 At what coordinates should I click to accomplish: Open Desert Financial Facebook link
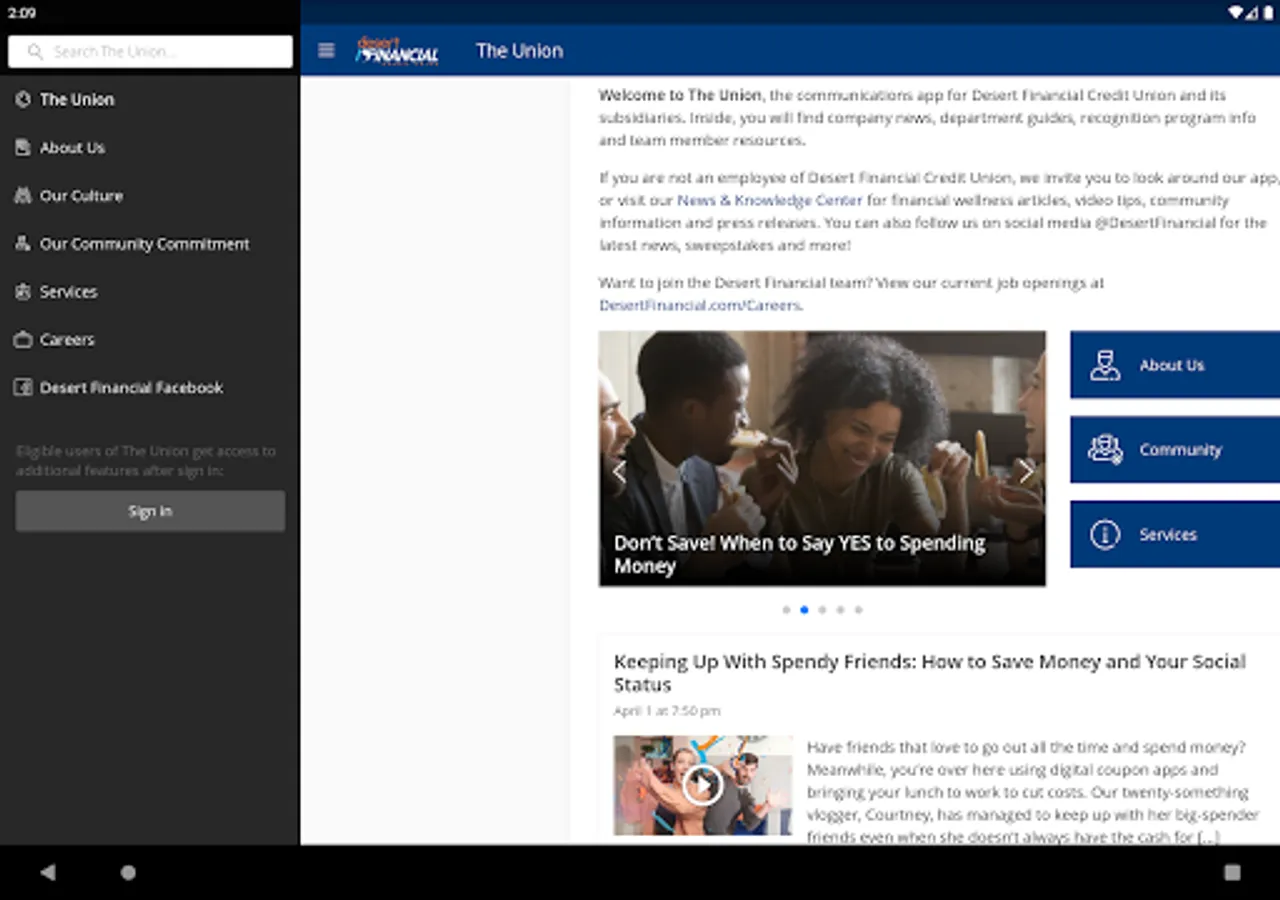150,387
